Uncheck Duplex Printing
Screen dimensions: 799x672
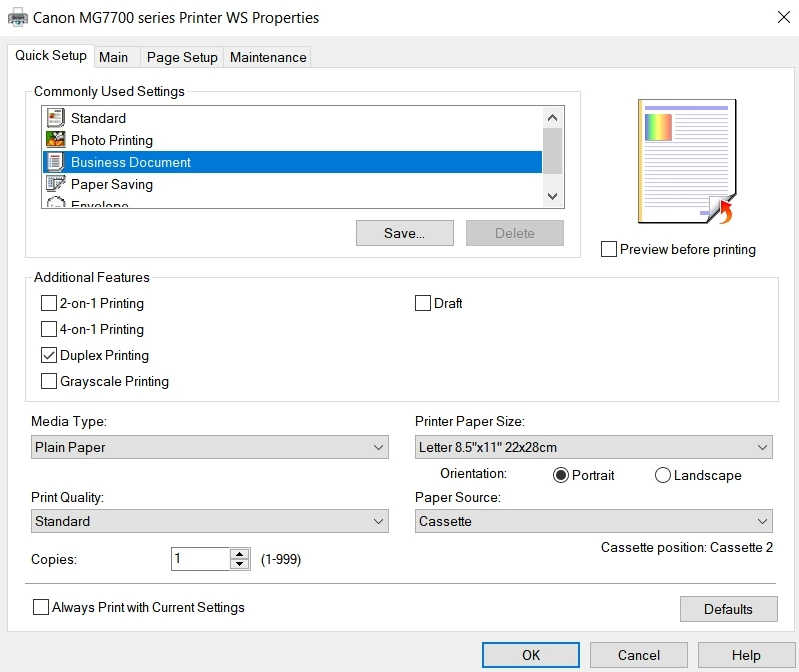pyautogui.click(x=49, y=355)
